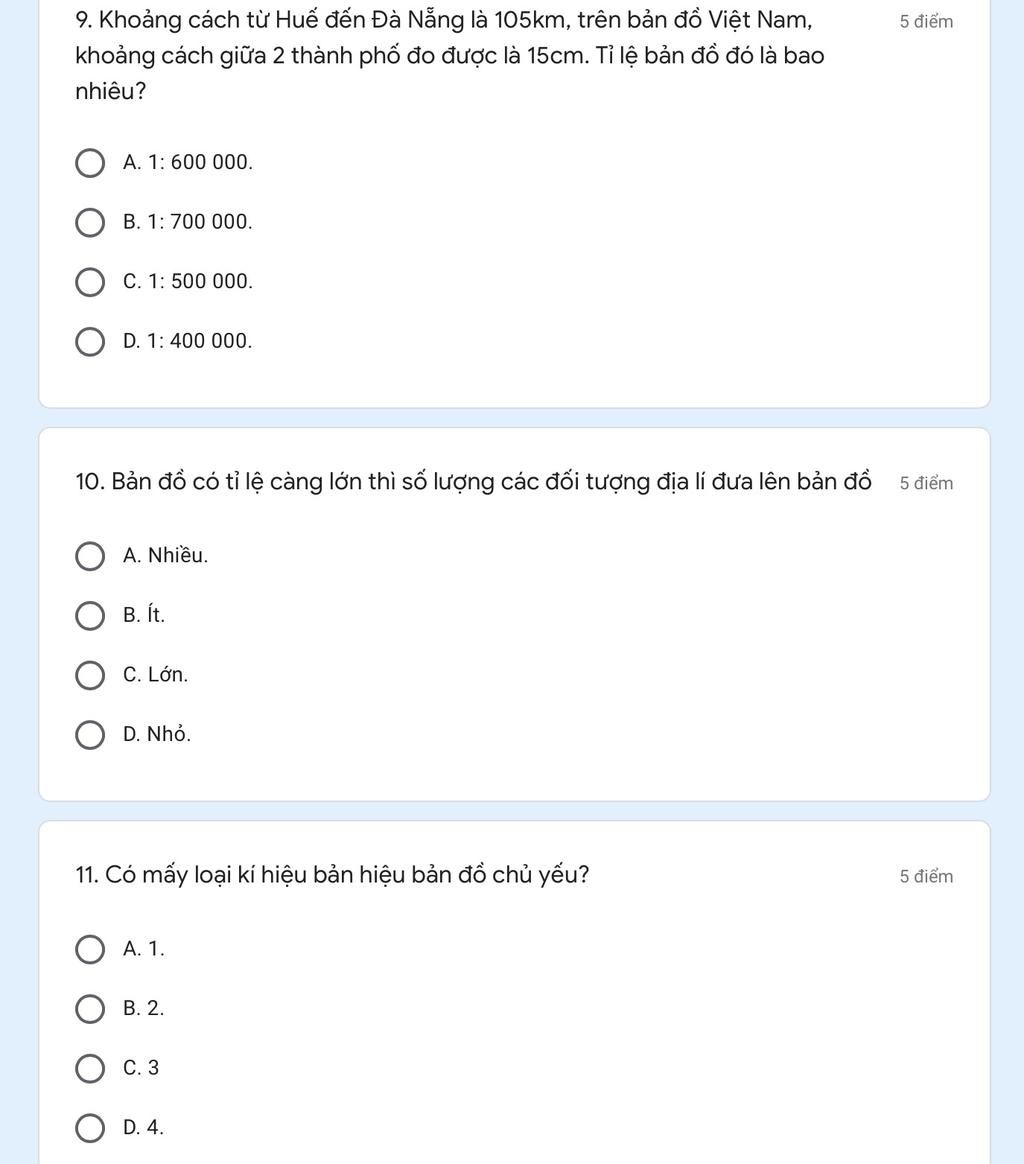
Task: Click the label text "1: 500 000"
Action: tap(200, 282)
